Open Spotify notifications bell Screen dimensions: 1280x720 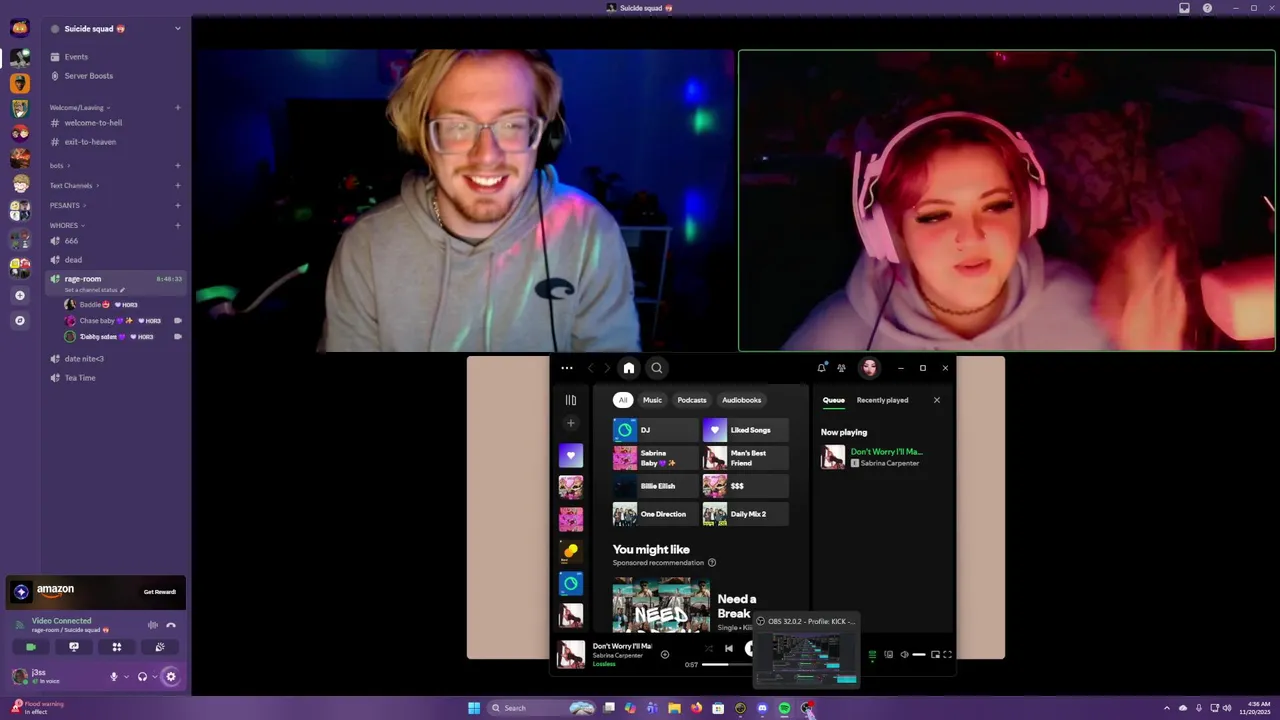pos(822,368)
